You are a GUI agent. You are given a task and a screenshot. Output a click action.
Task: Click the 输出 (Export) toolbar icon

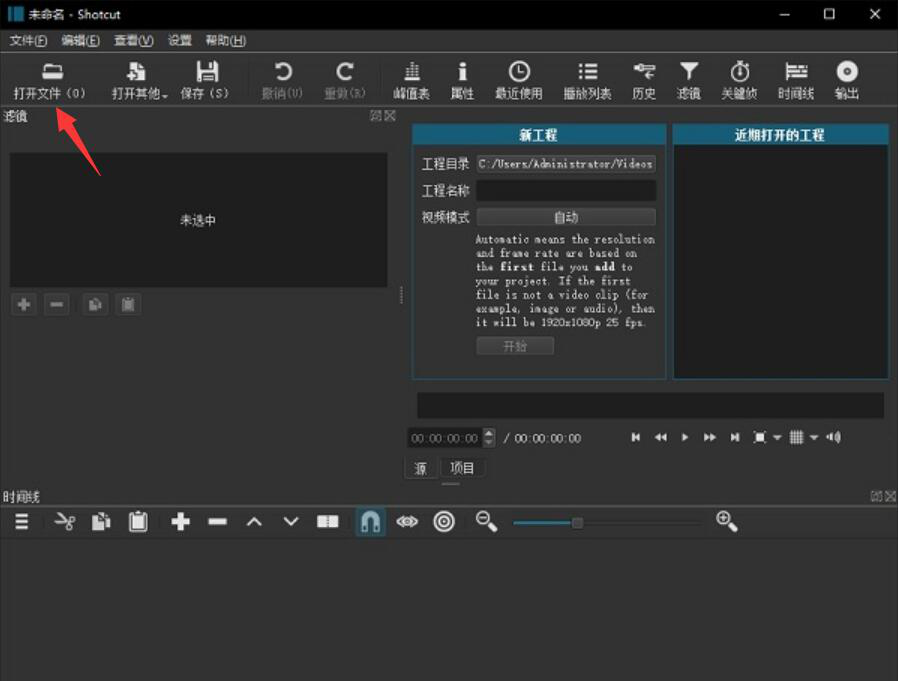coord(847,80)
